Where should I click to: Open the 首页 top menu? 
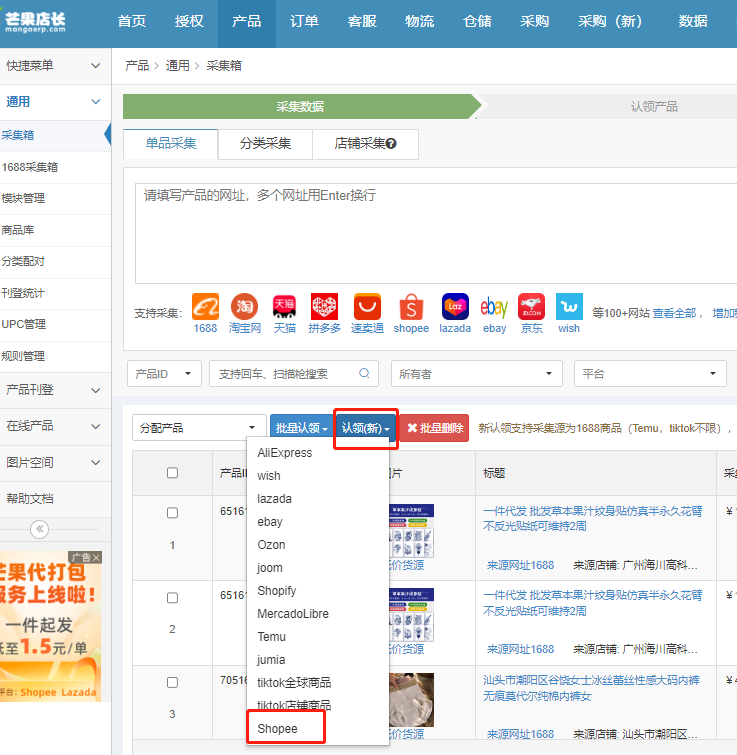click(x=131, y=22)
